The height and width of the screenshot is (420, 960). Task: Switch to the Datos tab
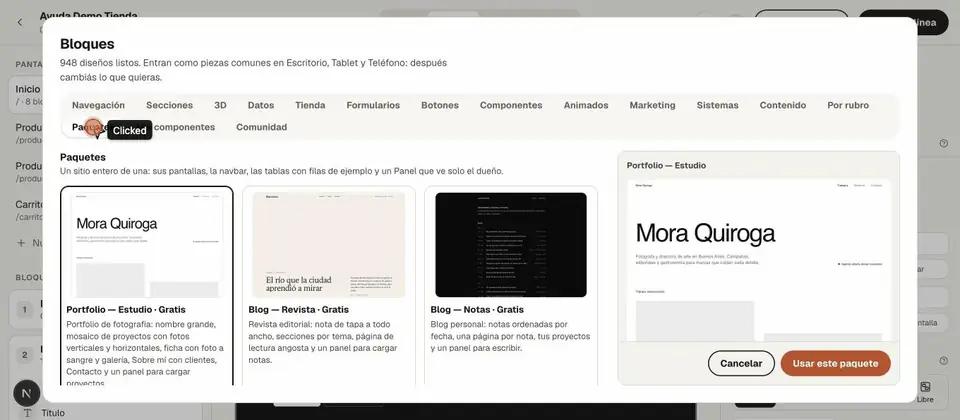[x=261, y=105]
